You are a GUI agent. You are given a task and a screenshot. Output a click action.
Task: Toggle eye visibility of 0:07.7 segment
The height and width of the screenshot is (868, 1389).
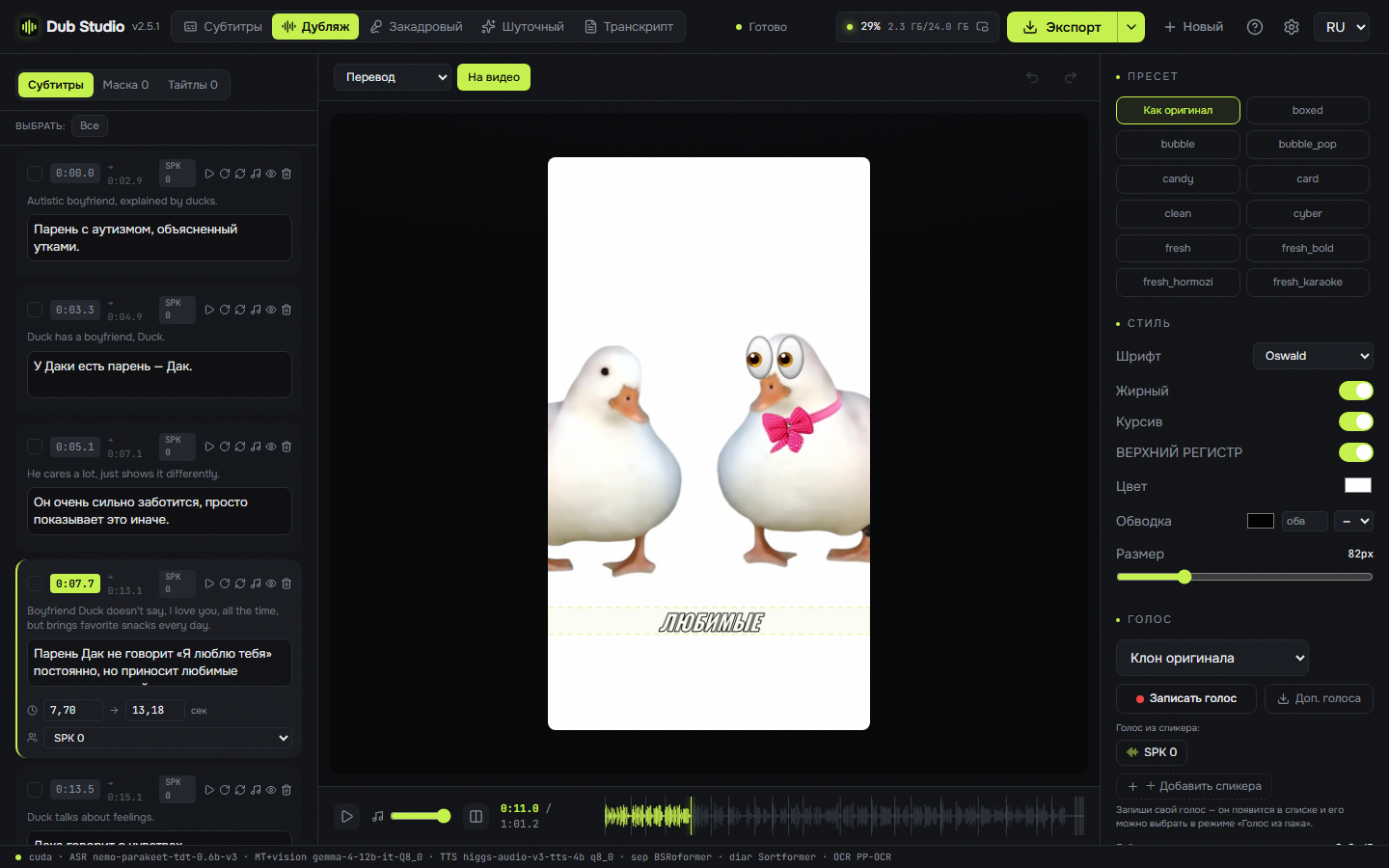tap(271, 583)
